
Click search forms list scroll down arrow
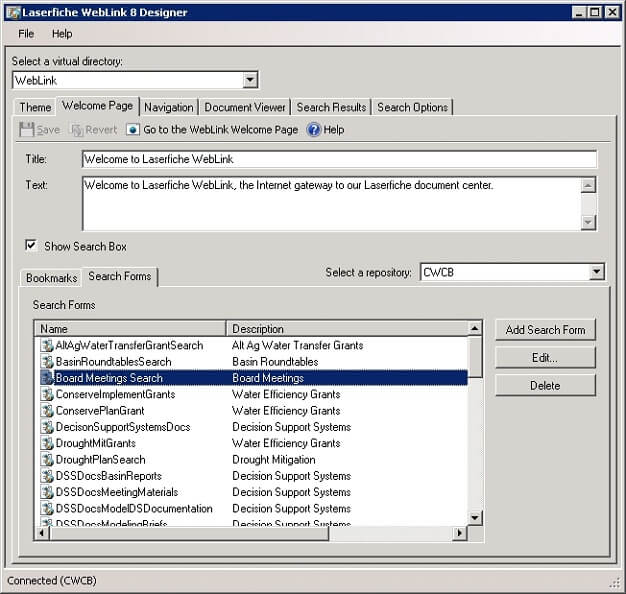pos(475,518)
